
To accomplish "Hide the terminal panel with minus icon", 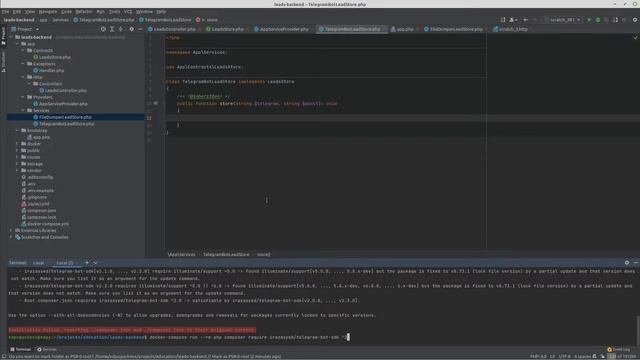I will tap(636, 263).
